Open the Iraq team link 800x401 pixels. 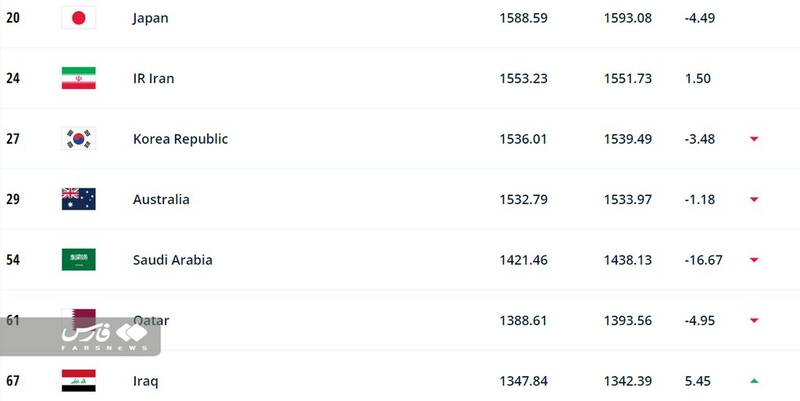click(145, 381)
